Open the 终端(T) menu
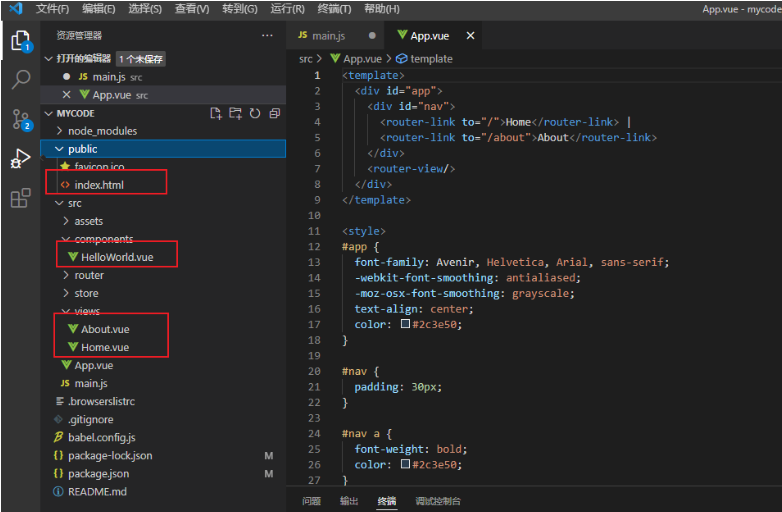The width and height of the screenshot is (782, 512). pos(334,8)
